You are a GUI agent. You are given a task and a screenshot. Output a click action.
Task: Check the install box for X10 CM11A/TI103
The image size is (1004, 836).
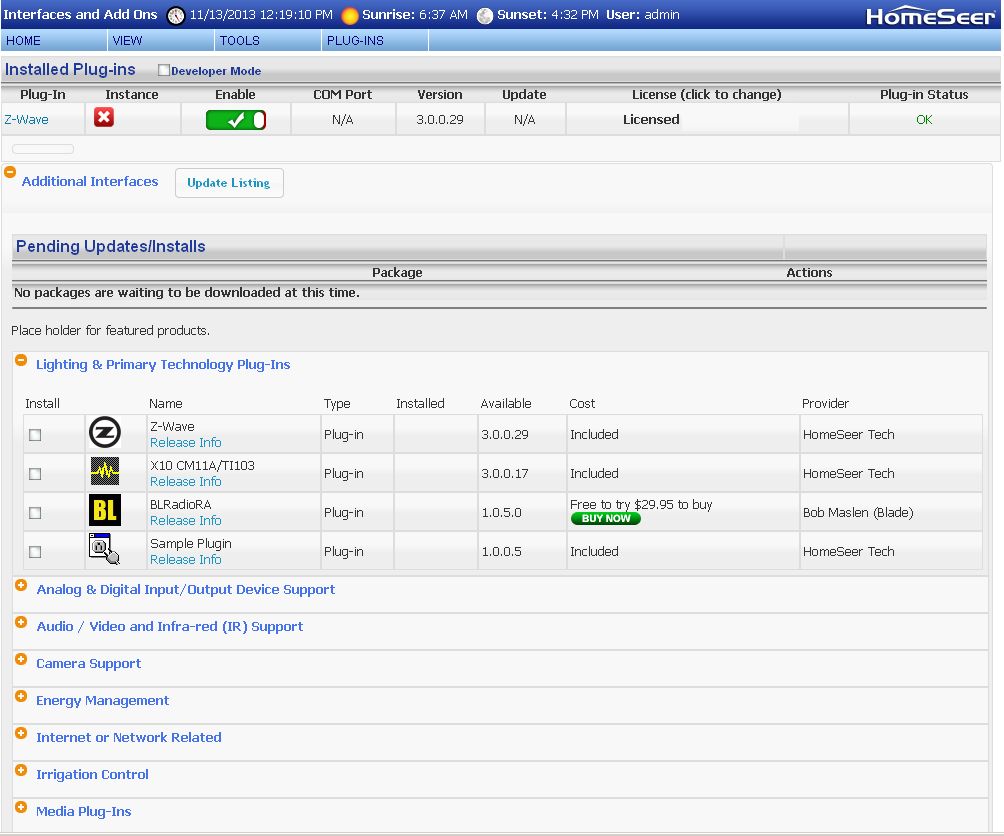pyautogui.click(x=35, y=474)
